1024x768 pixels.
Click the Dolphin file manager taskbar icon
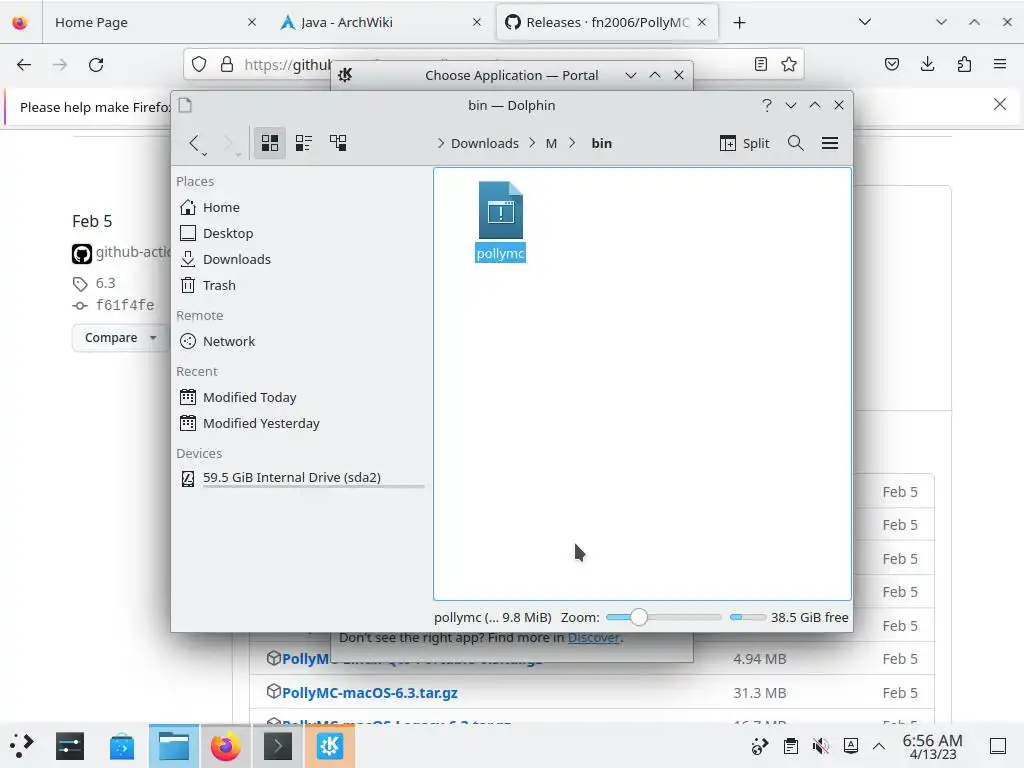[174, 746]
